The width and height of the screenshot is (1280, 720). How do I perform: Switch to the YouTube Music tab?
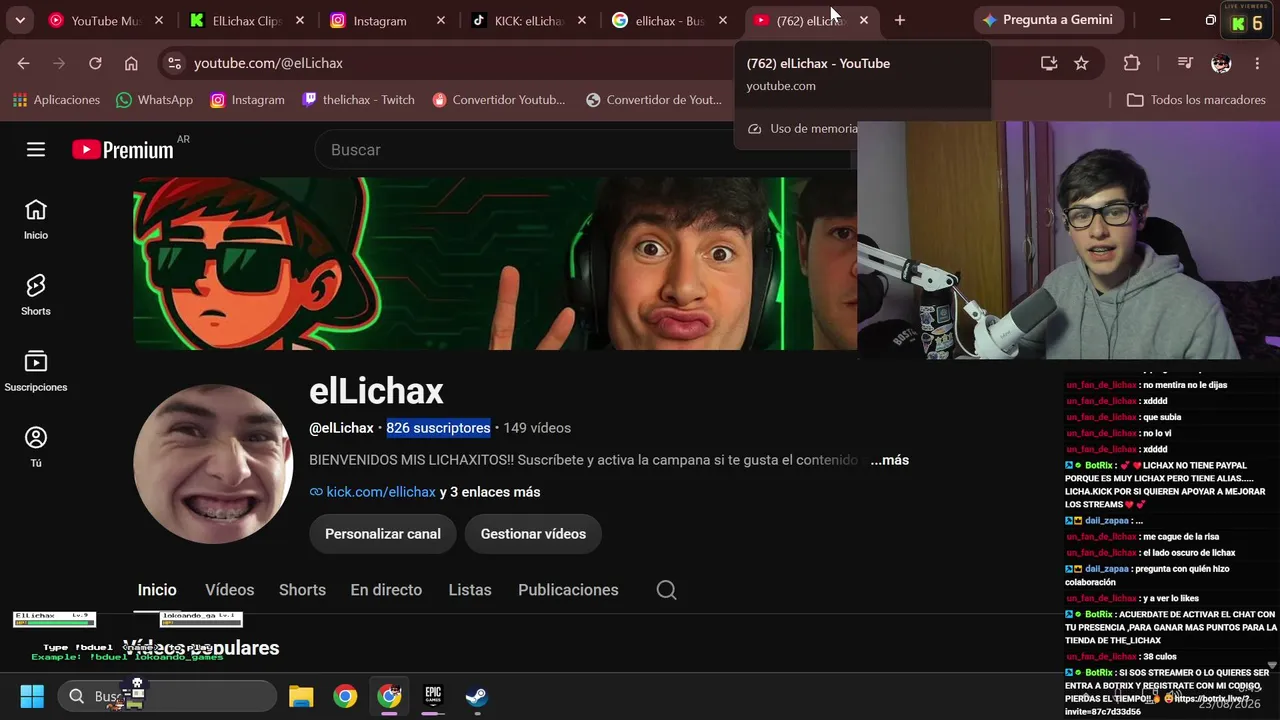point(107,20)
